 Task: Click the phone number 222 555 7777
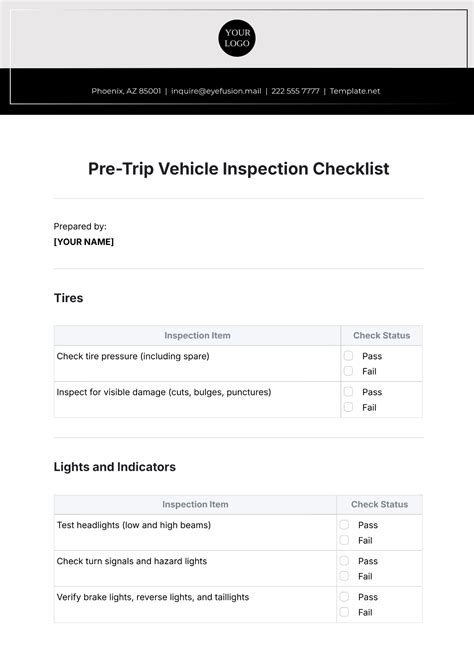[x=295, y=91]
